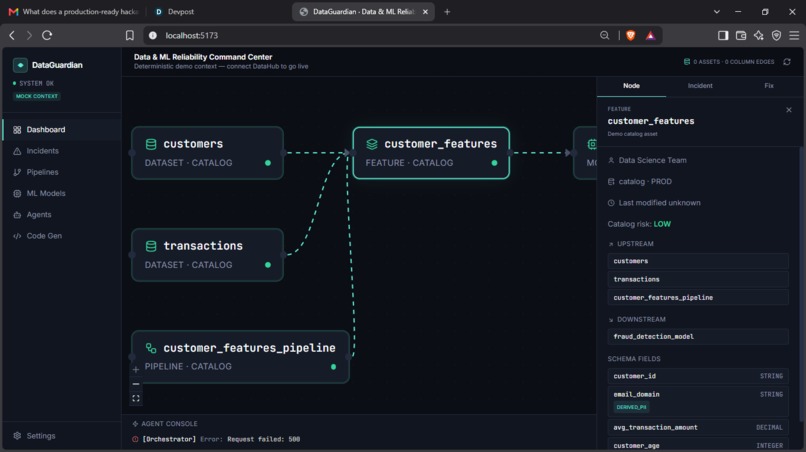Open Brave Rewards triangle icon
The image size is (806, 452).
click(650, 35)
